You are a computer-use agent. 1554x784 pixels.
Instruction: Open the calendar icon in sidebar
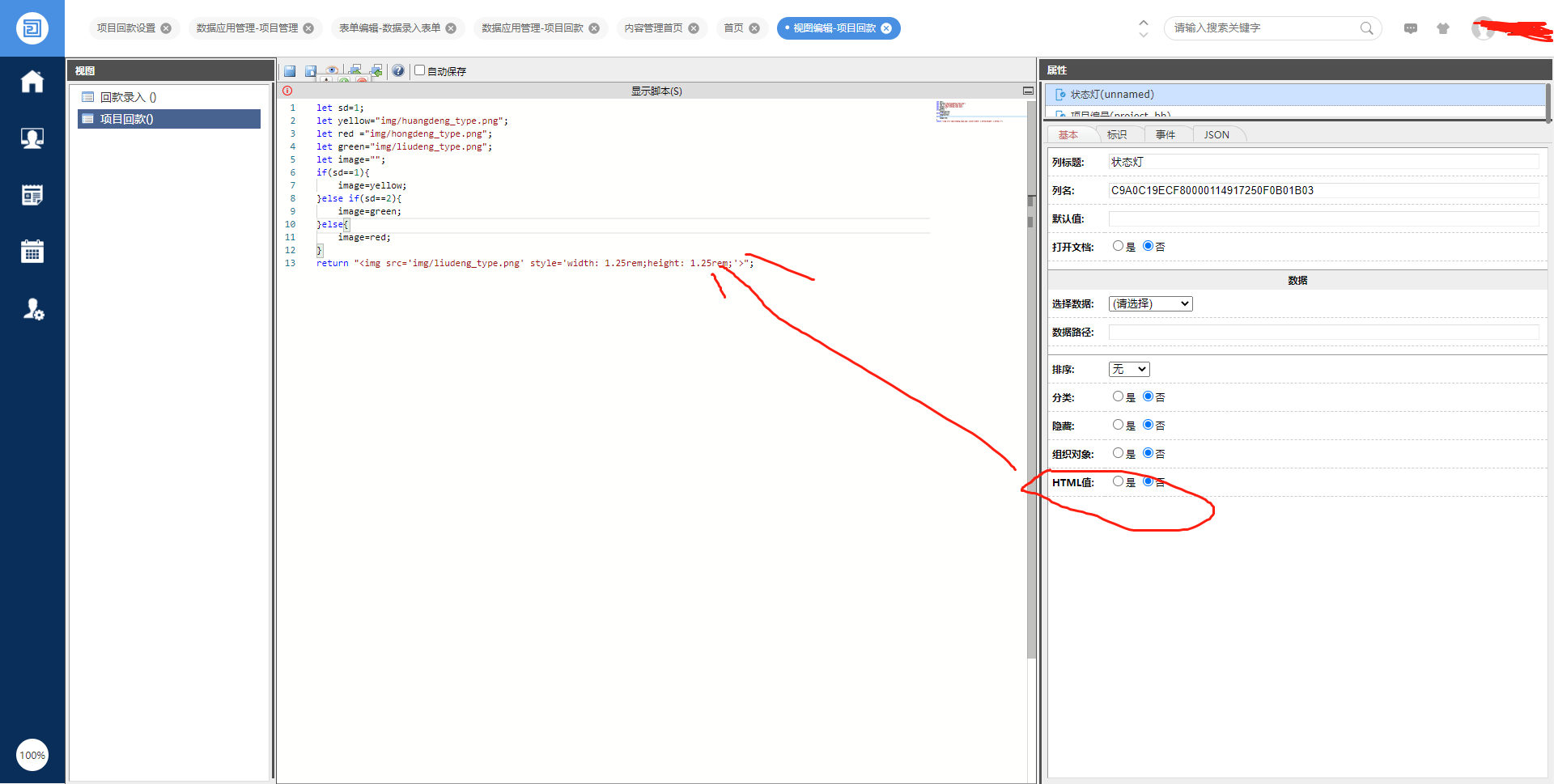click(x=32, y=251)
